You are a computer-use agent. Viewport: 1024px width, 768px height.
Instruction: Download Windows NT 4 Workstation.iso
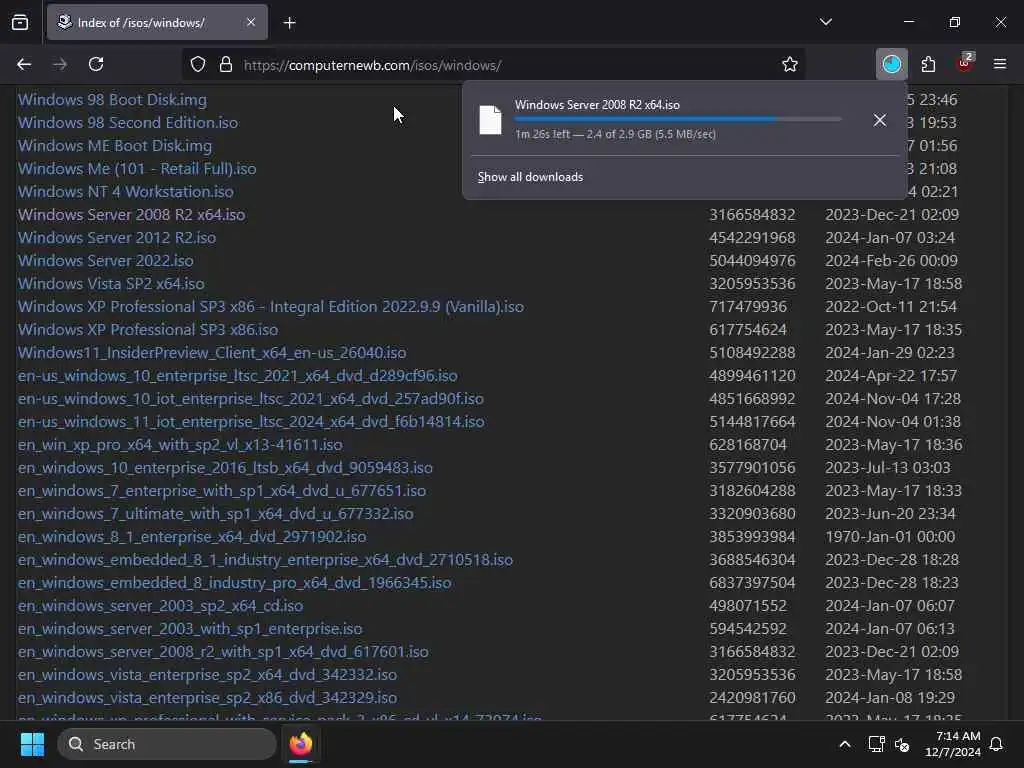(x=125, y=191)
